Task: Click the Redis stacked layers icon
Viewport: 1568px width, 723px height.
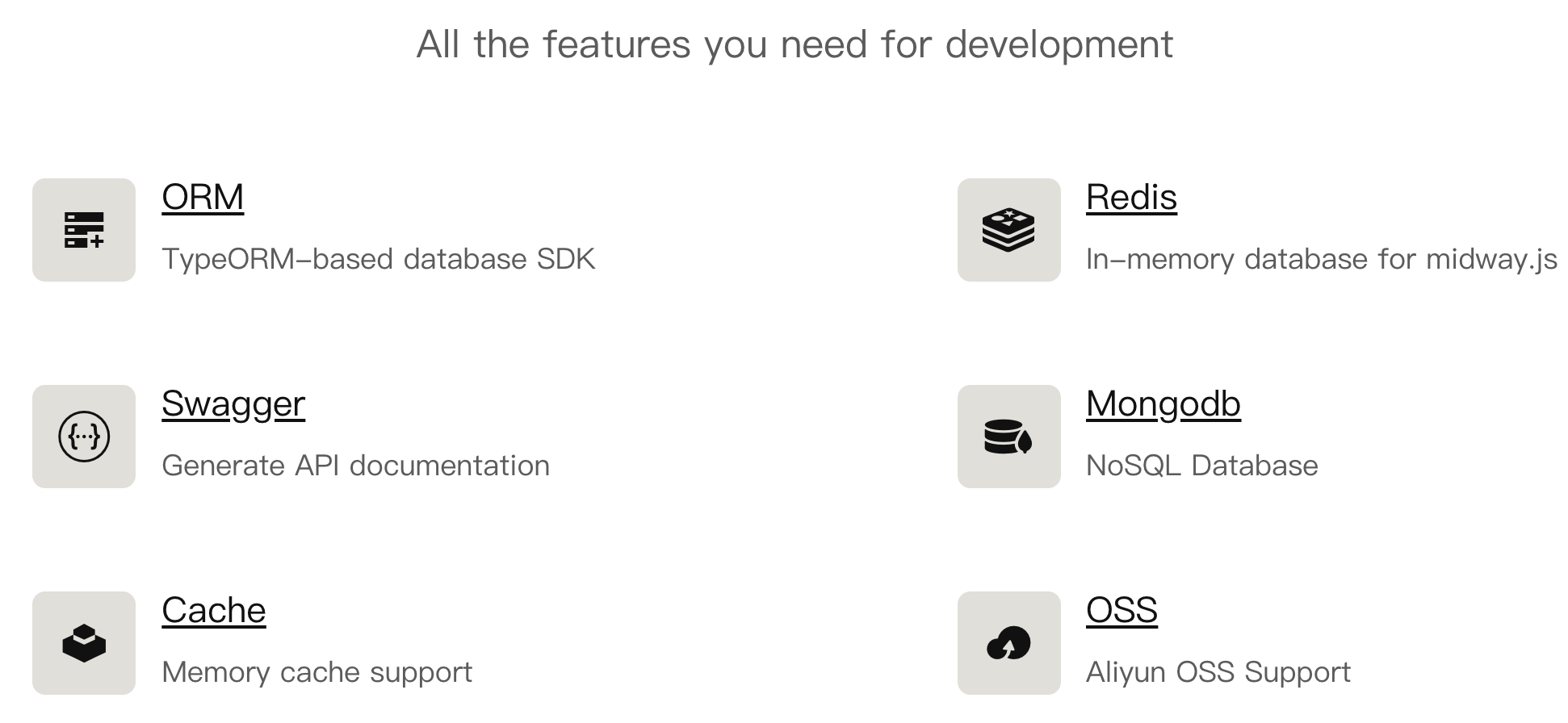Action: (1008, 230)
